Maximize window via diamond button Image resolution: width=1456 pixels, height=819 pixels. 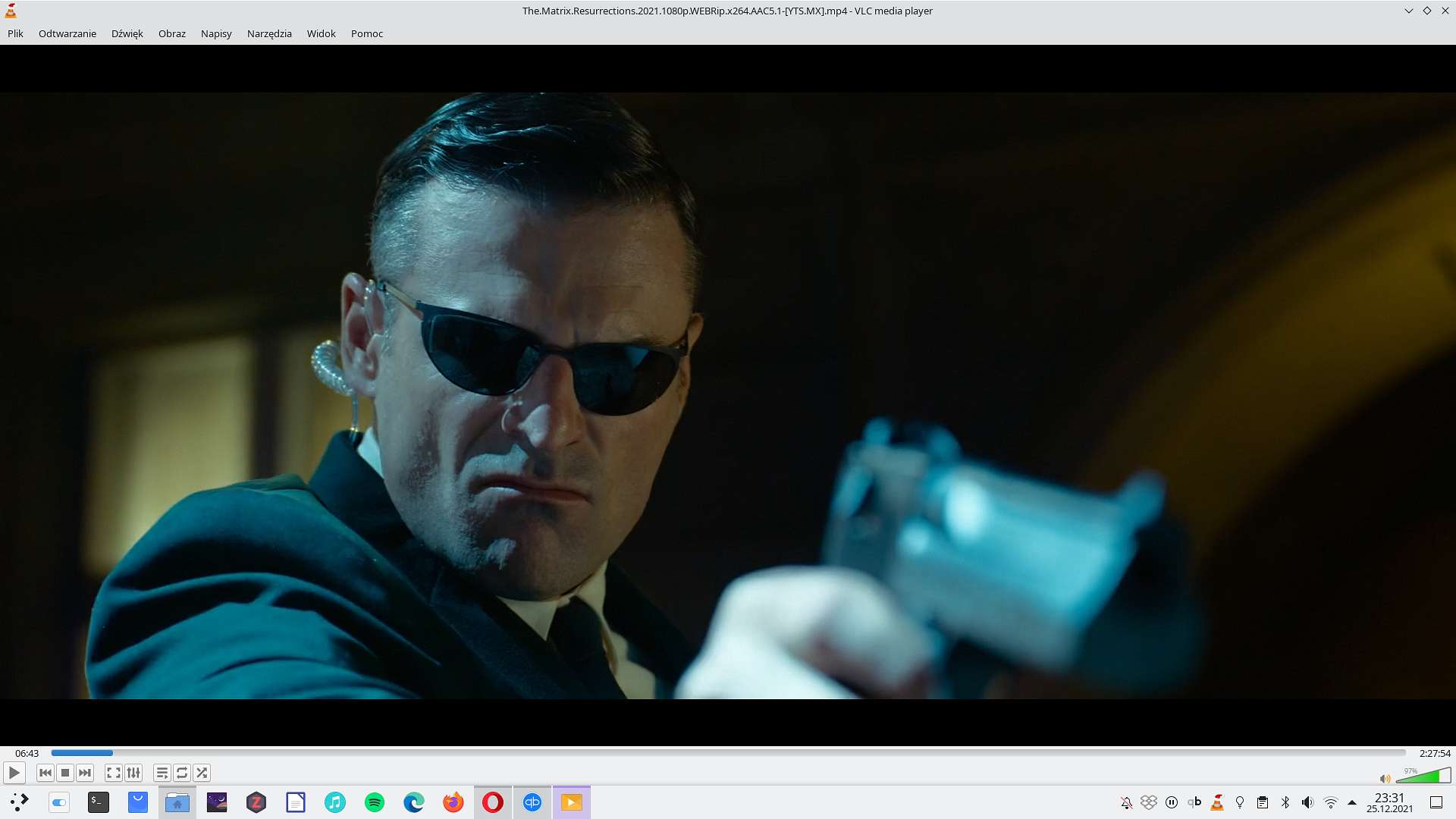[1427, 11]
